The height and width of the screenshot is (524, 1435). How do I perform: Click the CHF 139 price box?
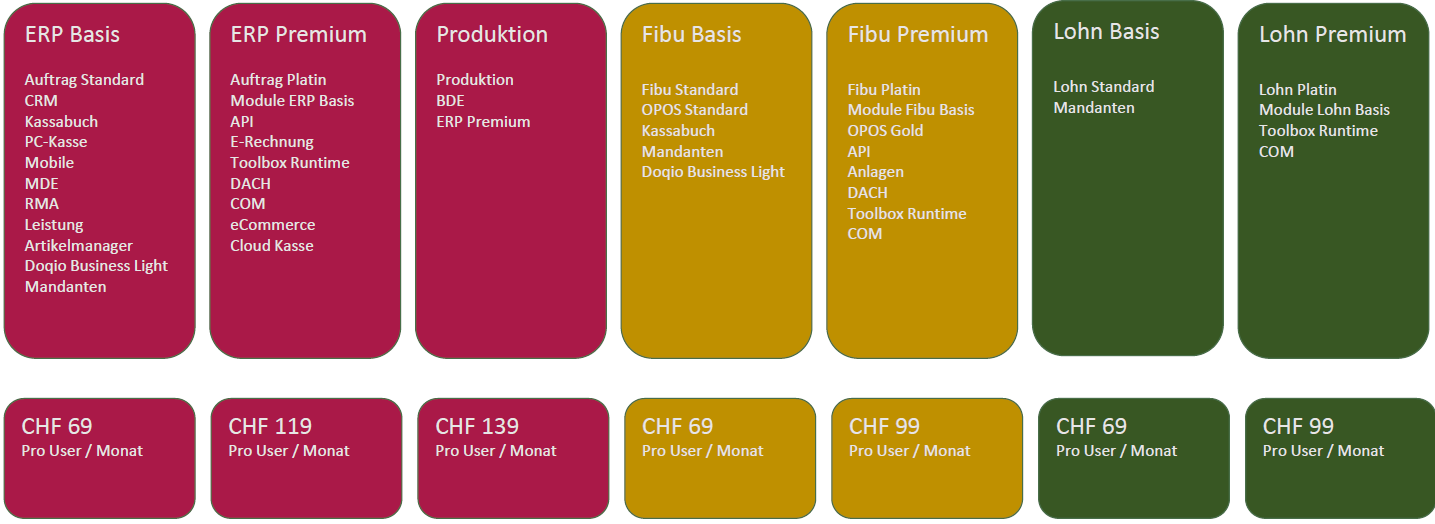(512, 457)
